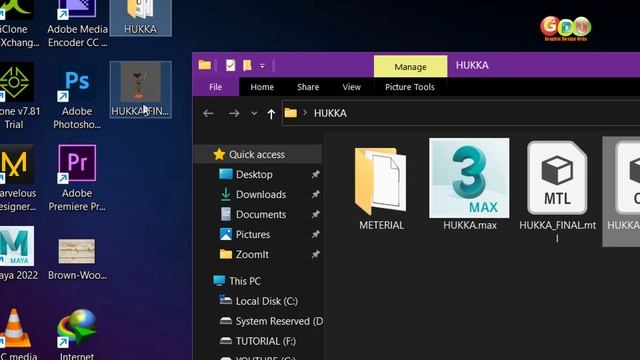Open the File menu in Explorer
This screenshot has height=360, width=640.
click(216, 87)
